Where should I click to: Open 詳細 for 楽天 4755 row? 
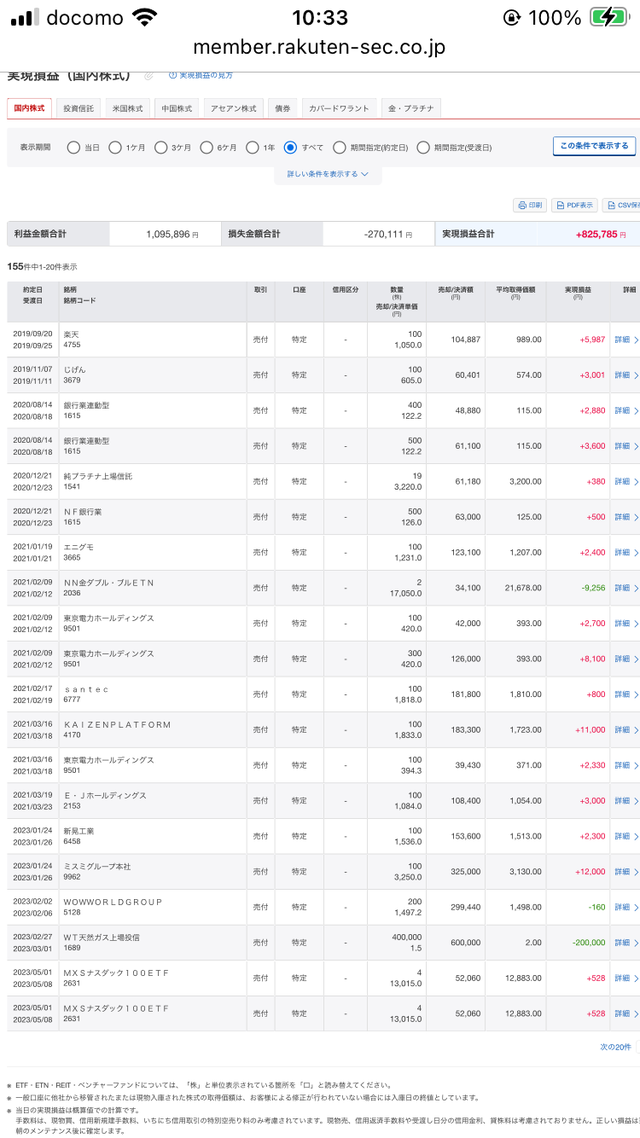(626, 340)
